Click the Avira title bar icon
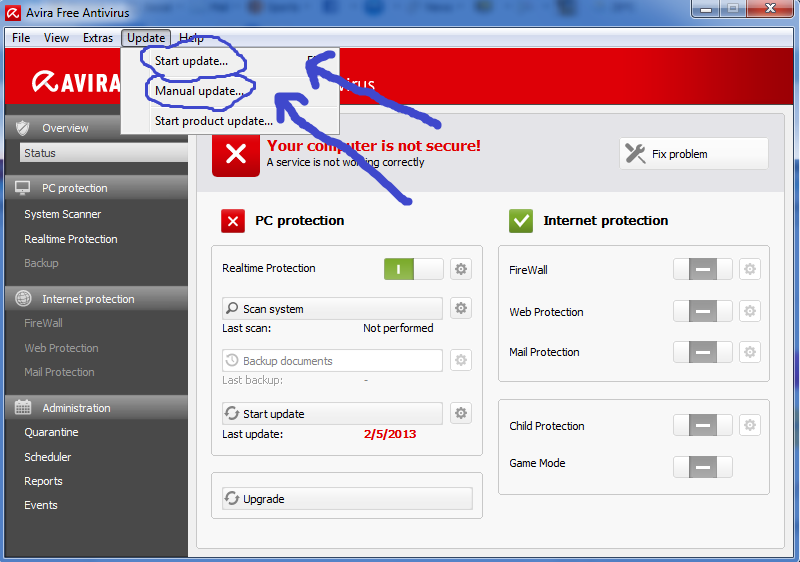Viewport: 800px width, 562px height. point(13,13)
